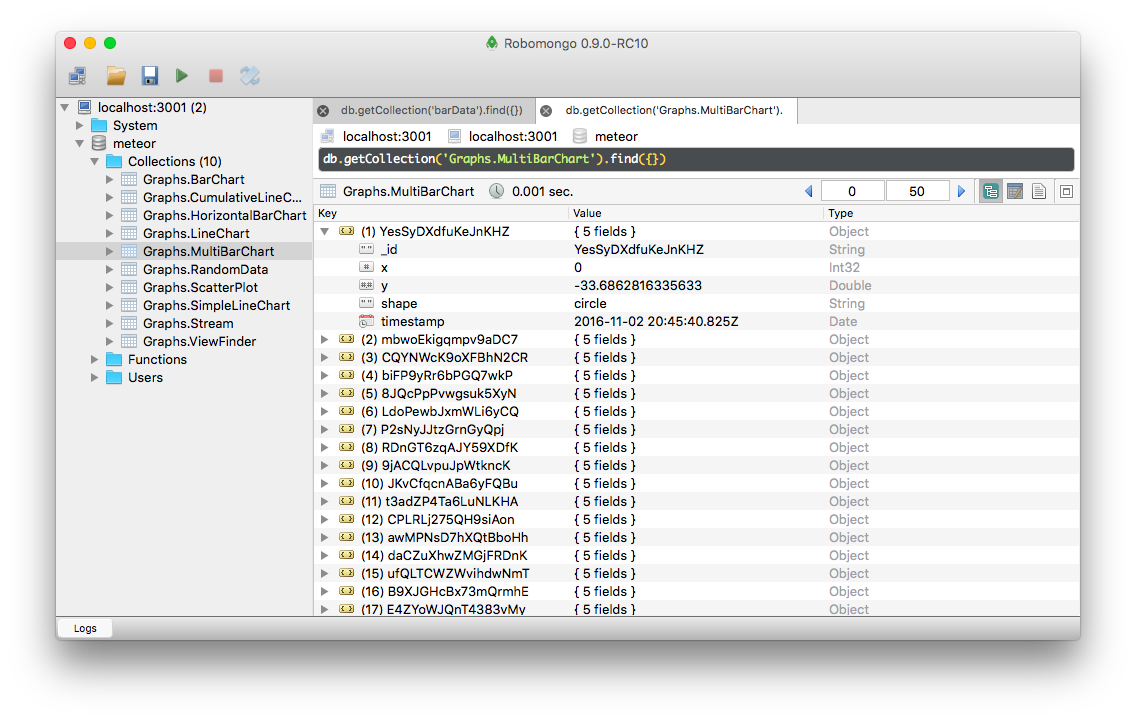Image resolution: width=1136 pixels, height=720 pixels.
Task: Click the meteor database icon in sidebar
Action: pyautogui.click(x=99, y=143)
